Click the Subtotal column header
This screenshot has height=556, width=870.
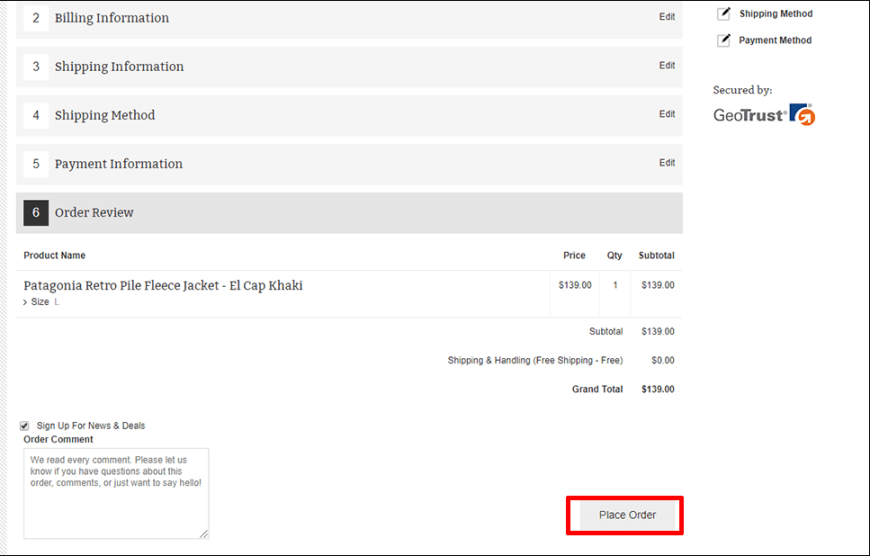[656, 255]
